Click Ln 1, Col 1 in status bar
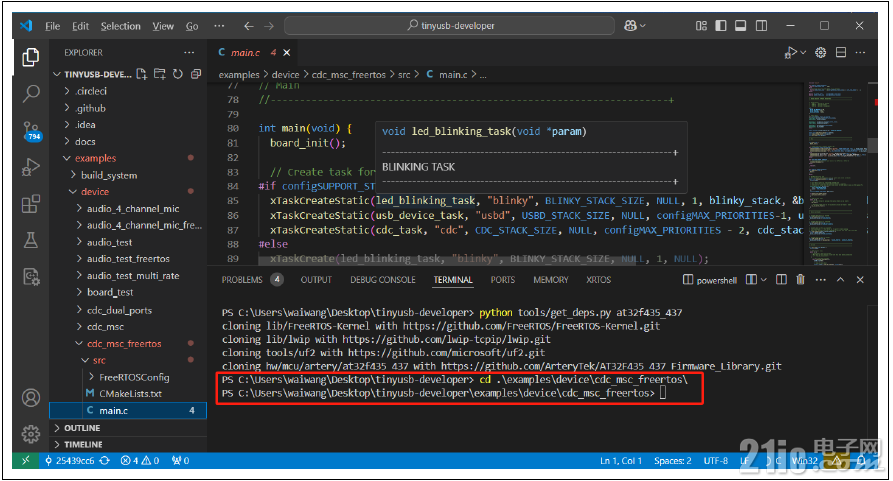This screenshot has width=893, height=481. pyautogui.click(x=621, y=461)
